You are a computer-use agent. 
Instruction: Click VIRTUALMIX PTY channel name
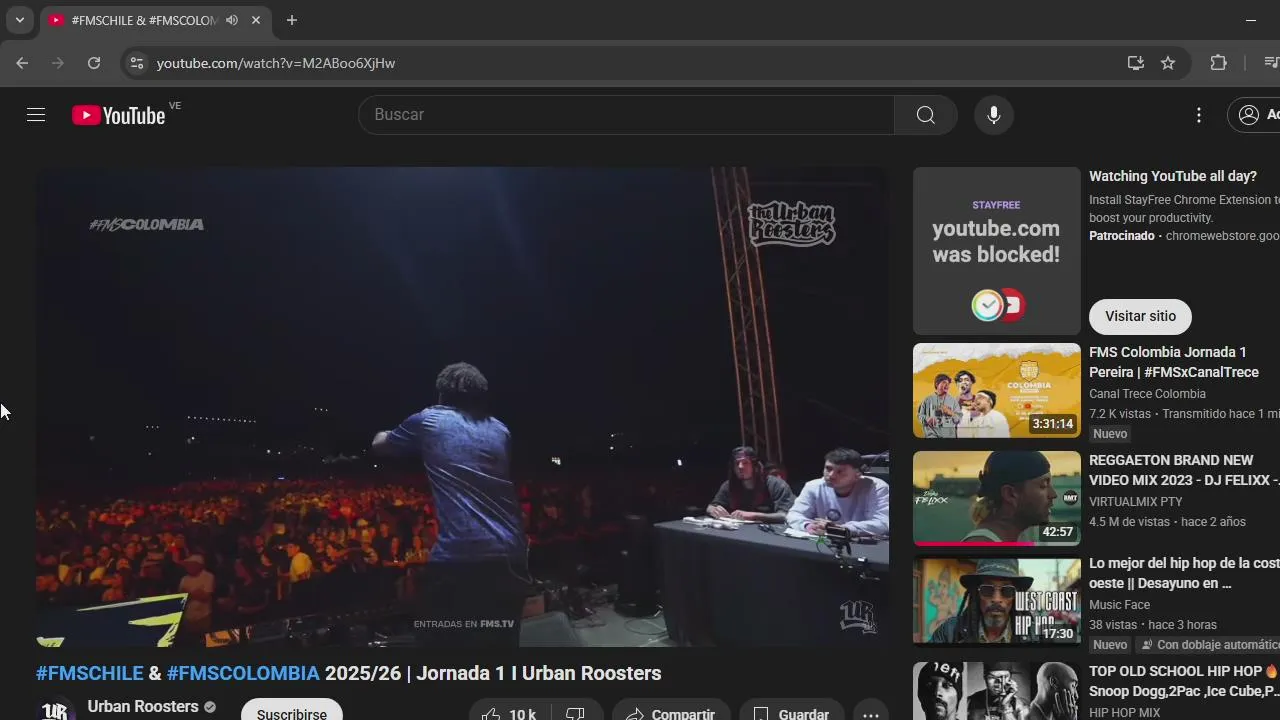[1135, 502]
